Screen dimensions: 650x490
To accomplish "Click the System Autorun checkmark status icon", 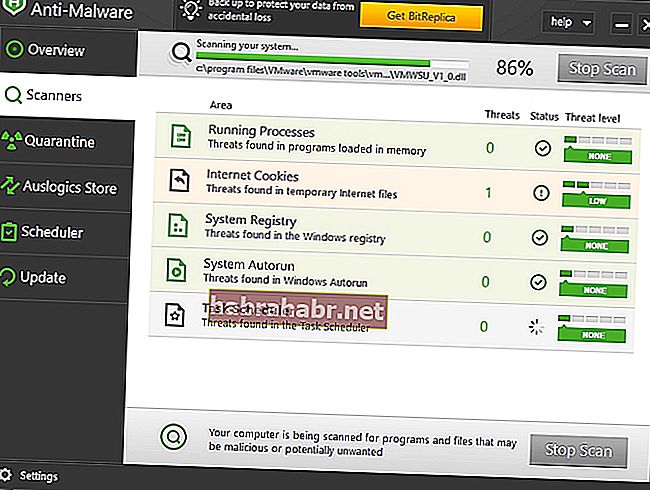I will pos(538,282).
